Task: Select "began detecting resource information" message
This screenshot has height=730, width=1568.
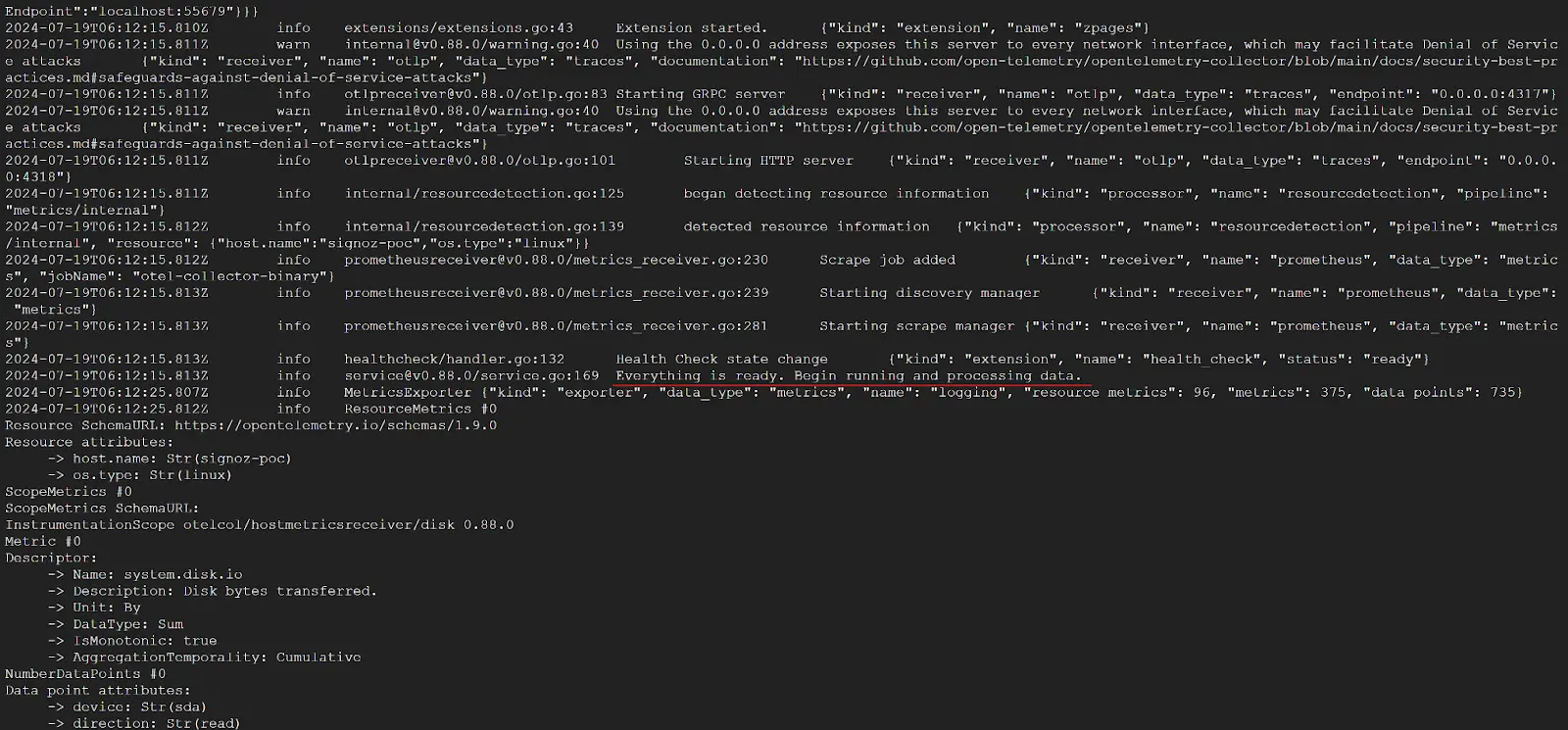Action: tap(836, 193)
